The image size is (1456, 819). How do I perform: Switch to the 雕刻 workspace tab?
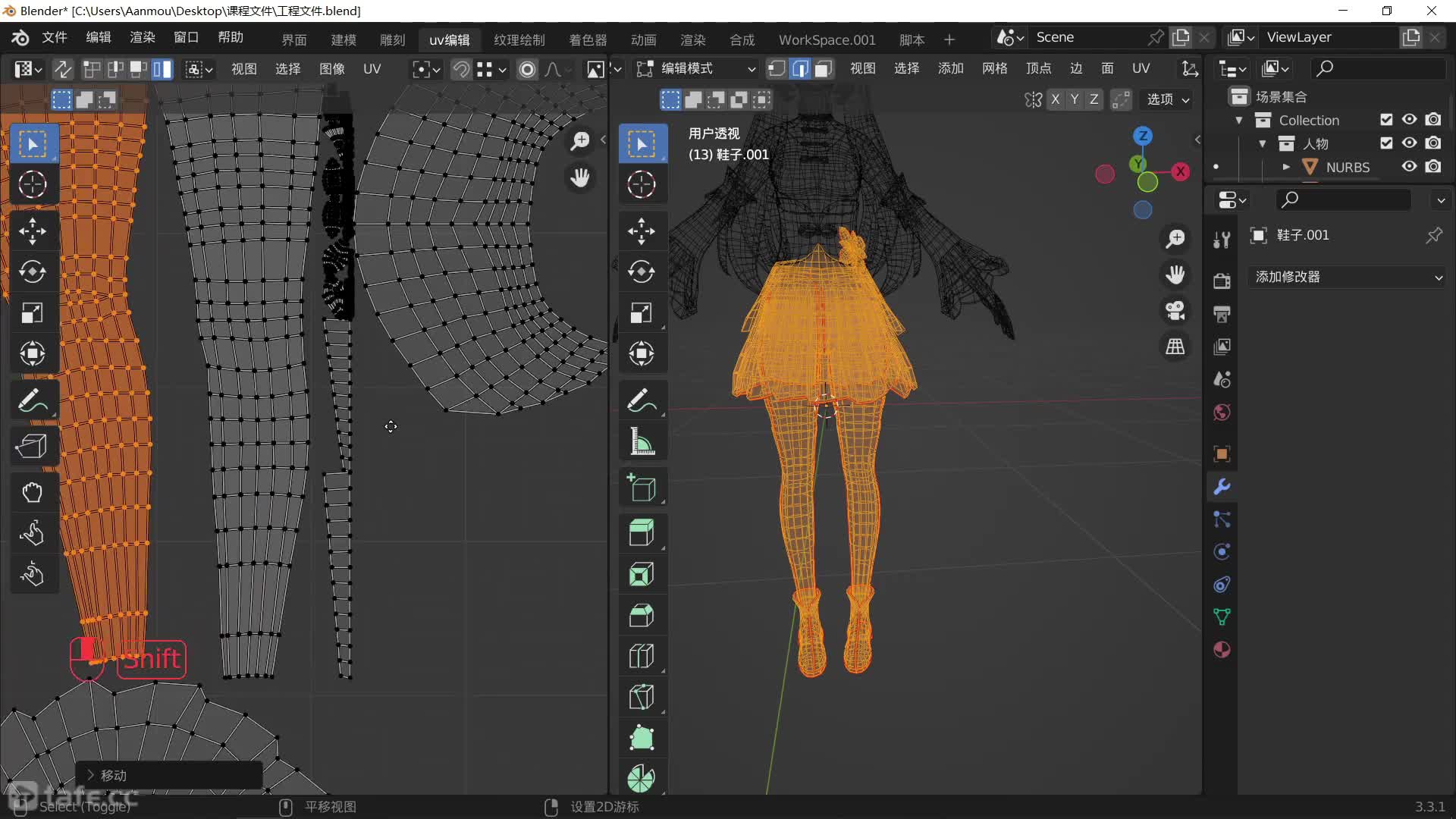click(x=392, y=39)
